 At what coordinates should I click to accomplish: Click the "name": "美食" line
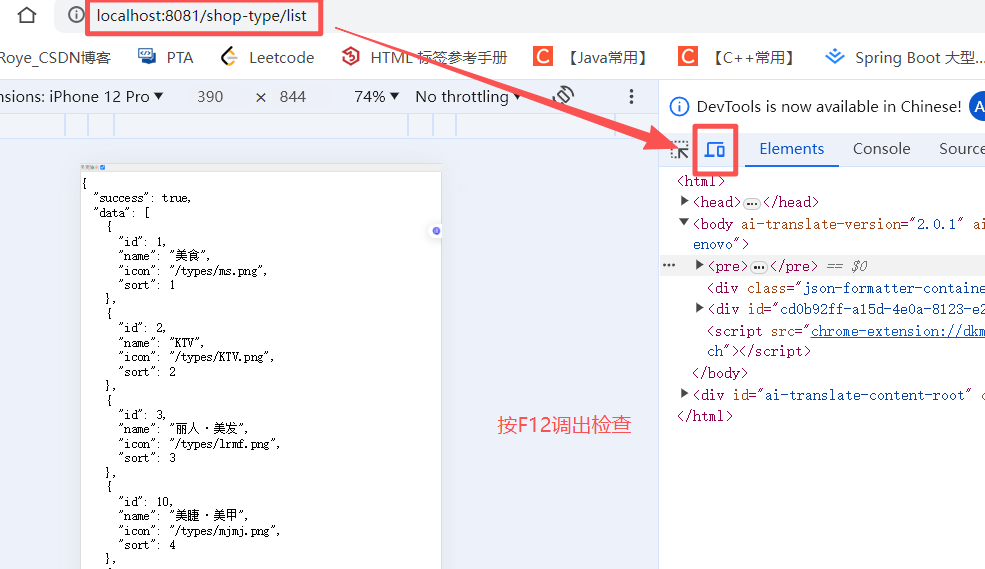(164, 256)
